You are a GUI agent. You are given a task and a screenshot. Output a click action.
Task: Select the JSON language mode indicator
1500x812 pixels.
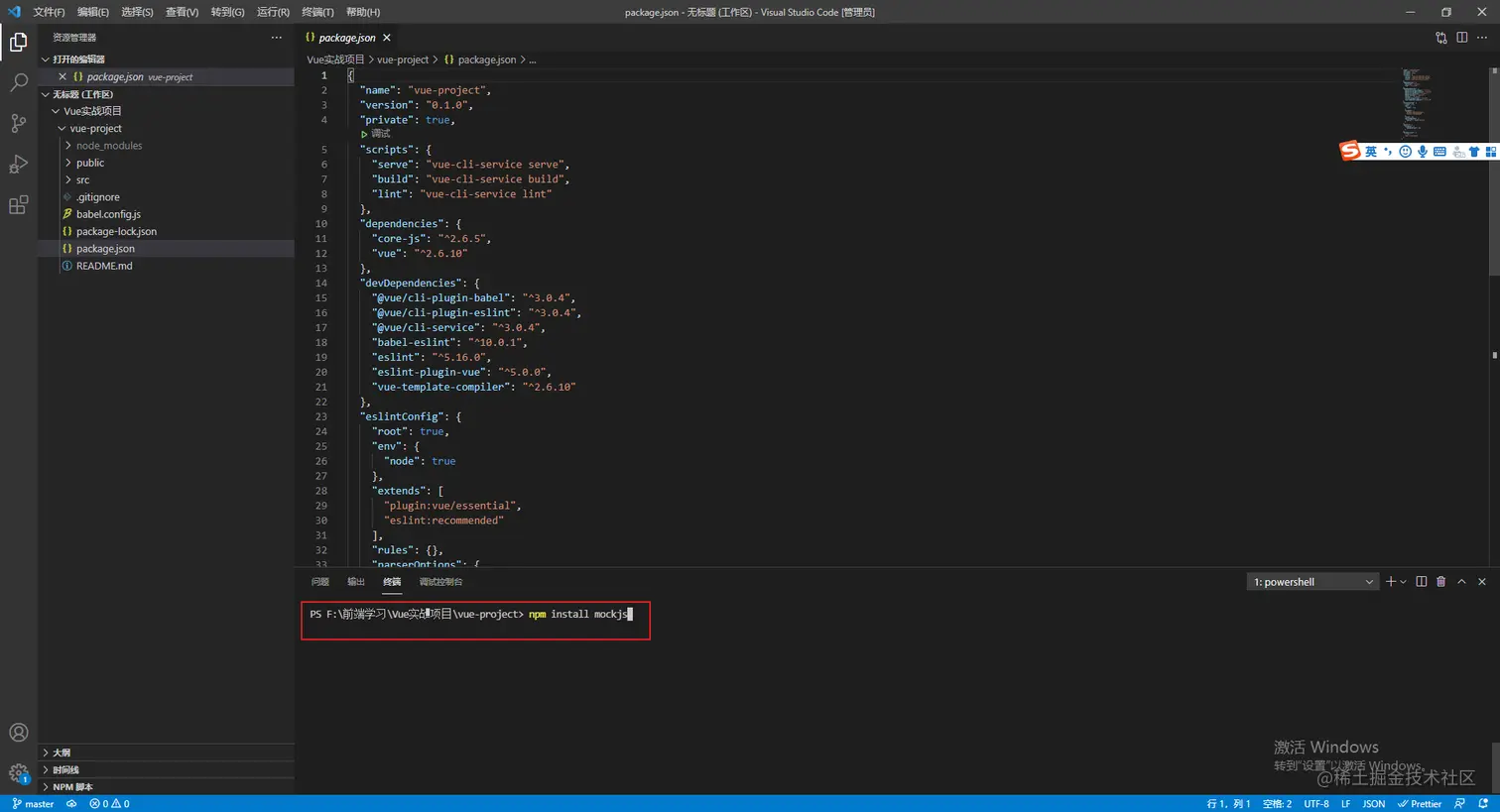click(1374, 804)
